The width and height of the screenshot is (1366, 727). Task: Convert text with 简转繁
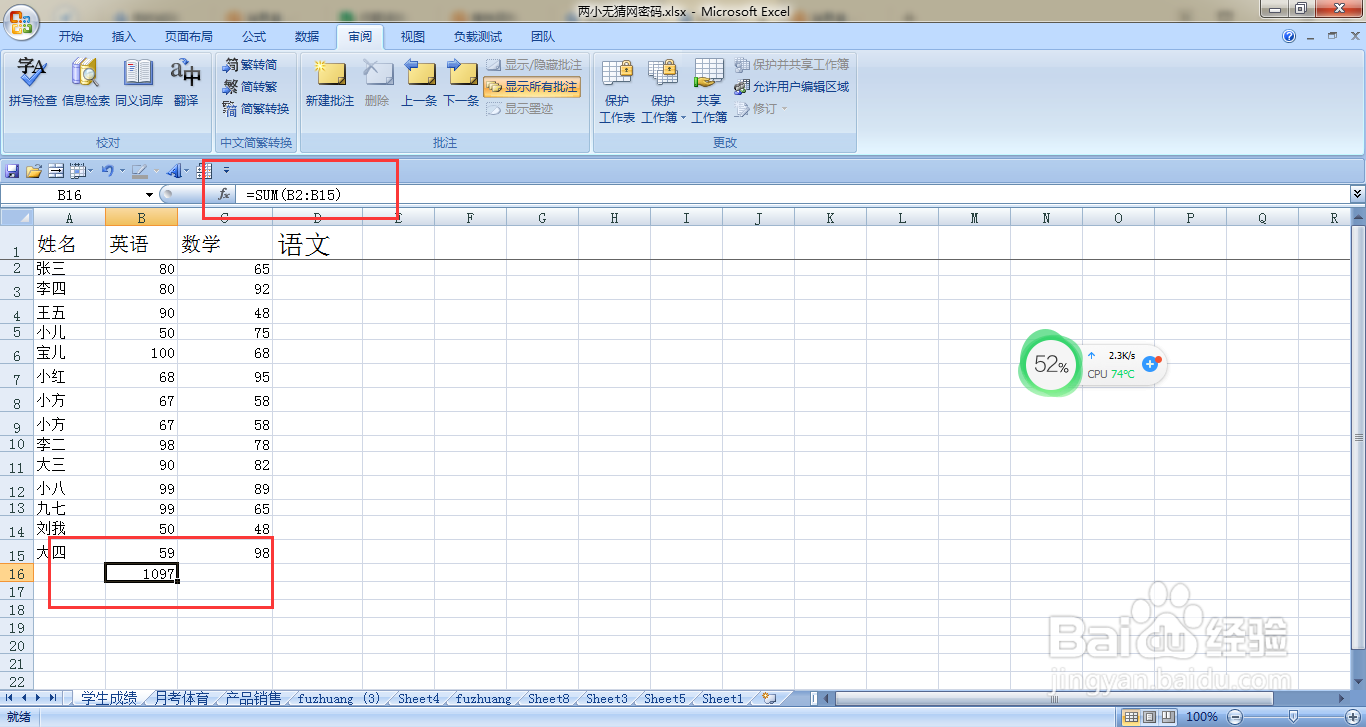click(x=249, y=87)
